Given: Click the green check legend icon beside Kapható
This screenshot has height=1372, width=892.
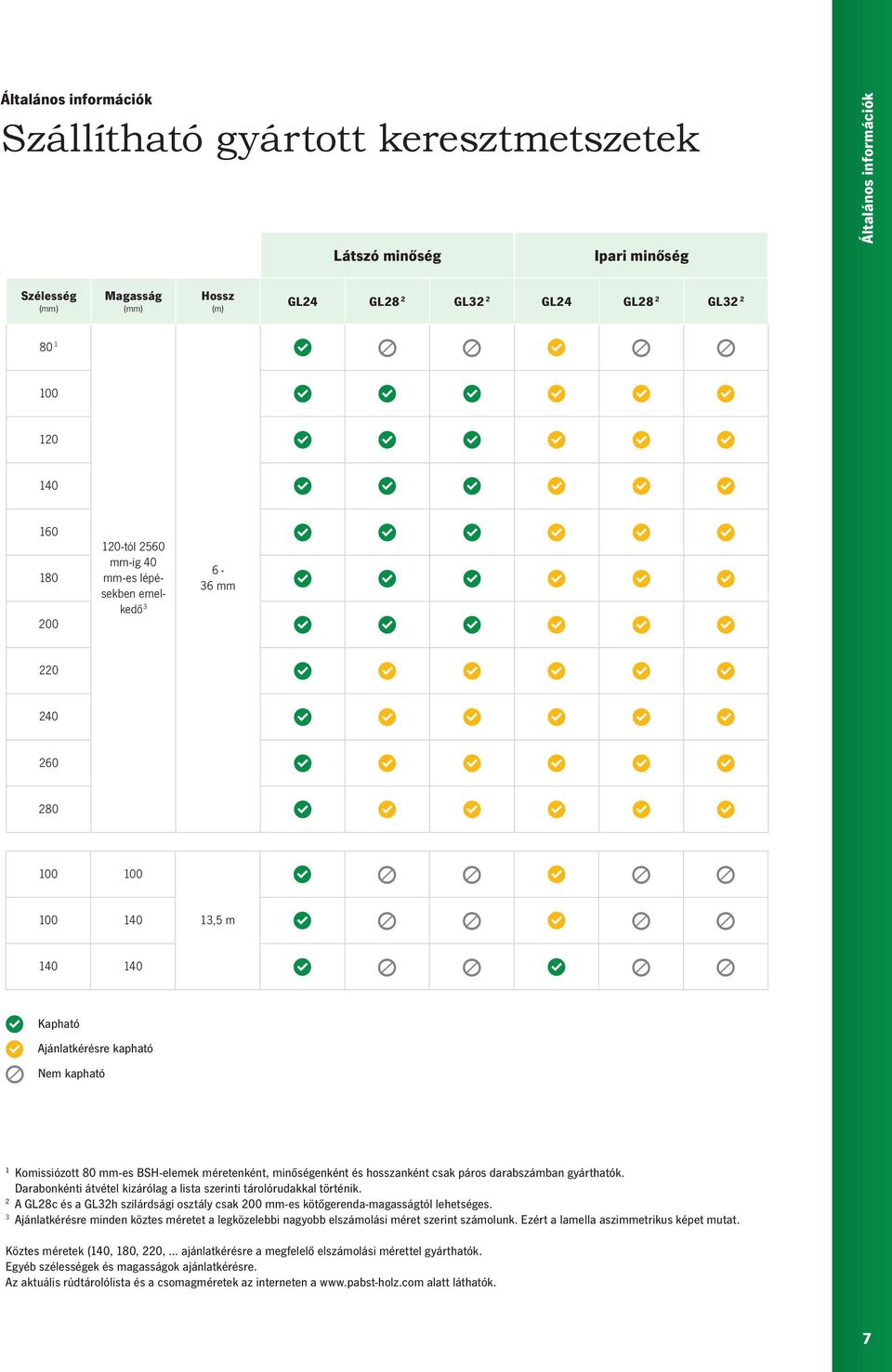Looking at the screenshot, I should pos(15,1024).
